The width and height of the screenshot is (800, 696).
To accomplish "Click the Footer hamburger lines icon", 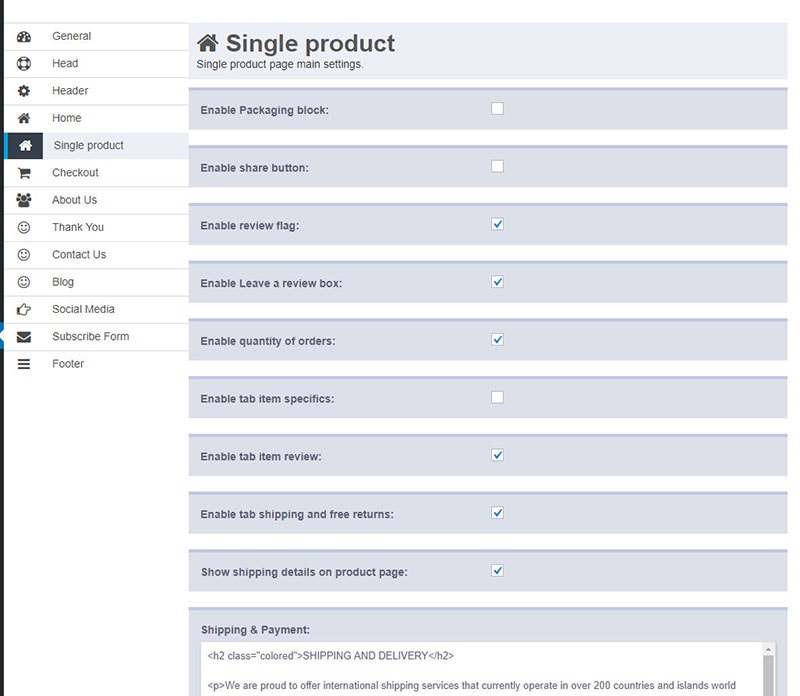I will 24,364.
